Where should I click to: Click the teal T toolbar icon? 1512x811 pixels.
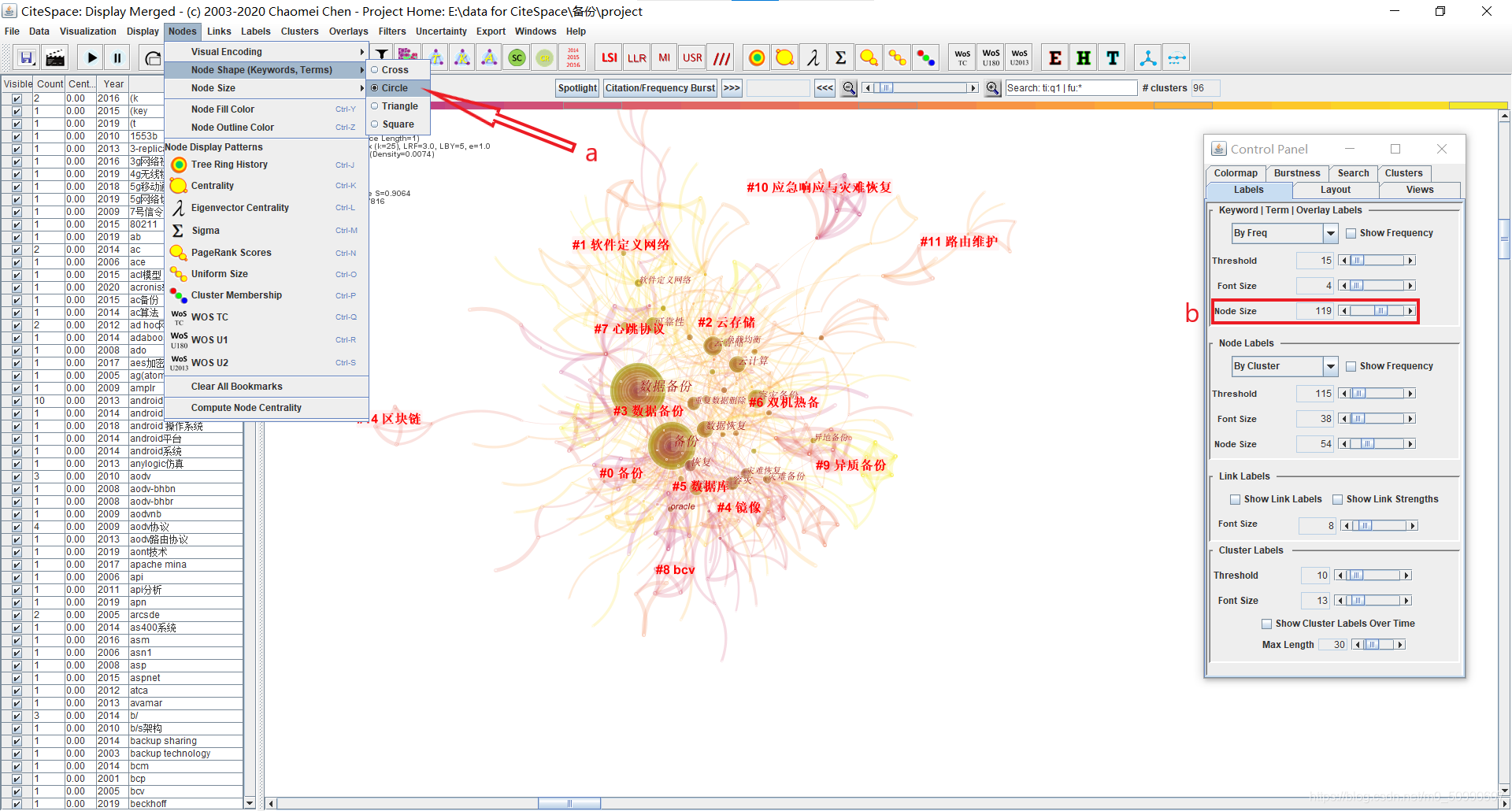click(1112, 57)
